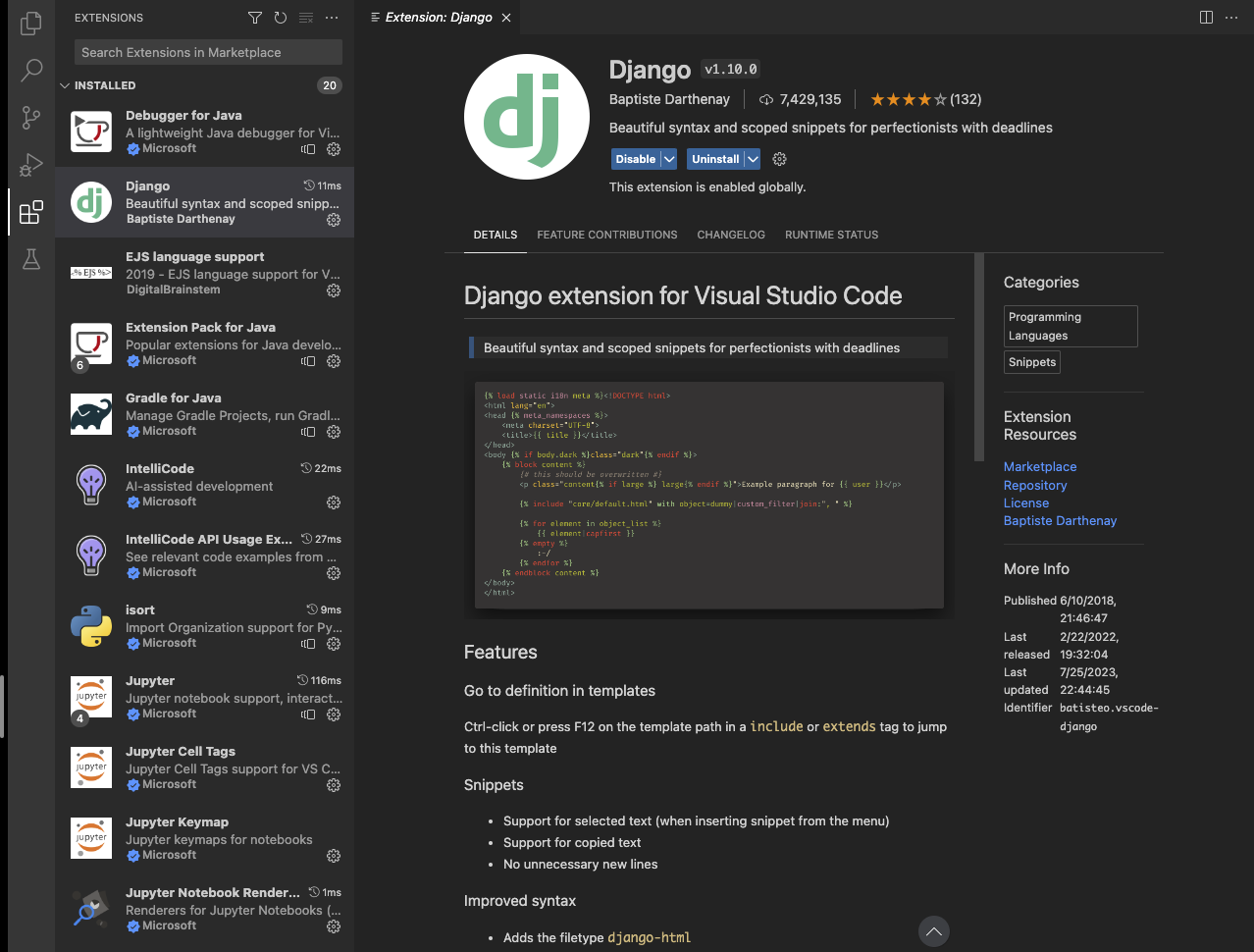
Task: Click the Search Extensions in Marketplace field
Action: 208,52
